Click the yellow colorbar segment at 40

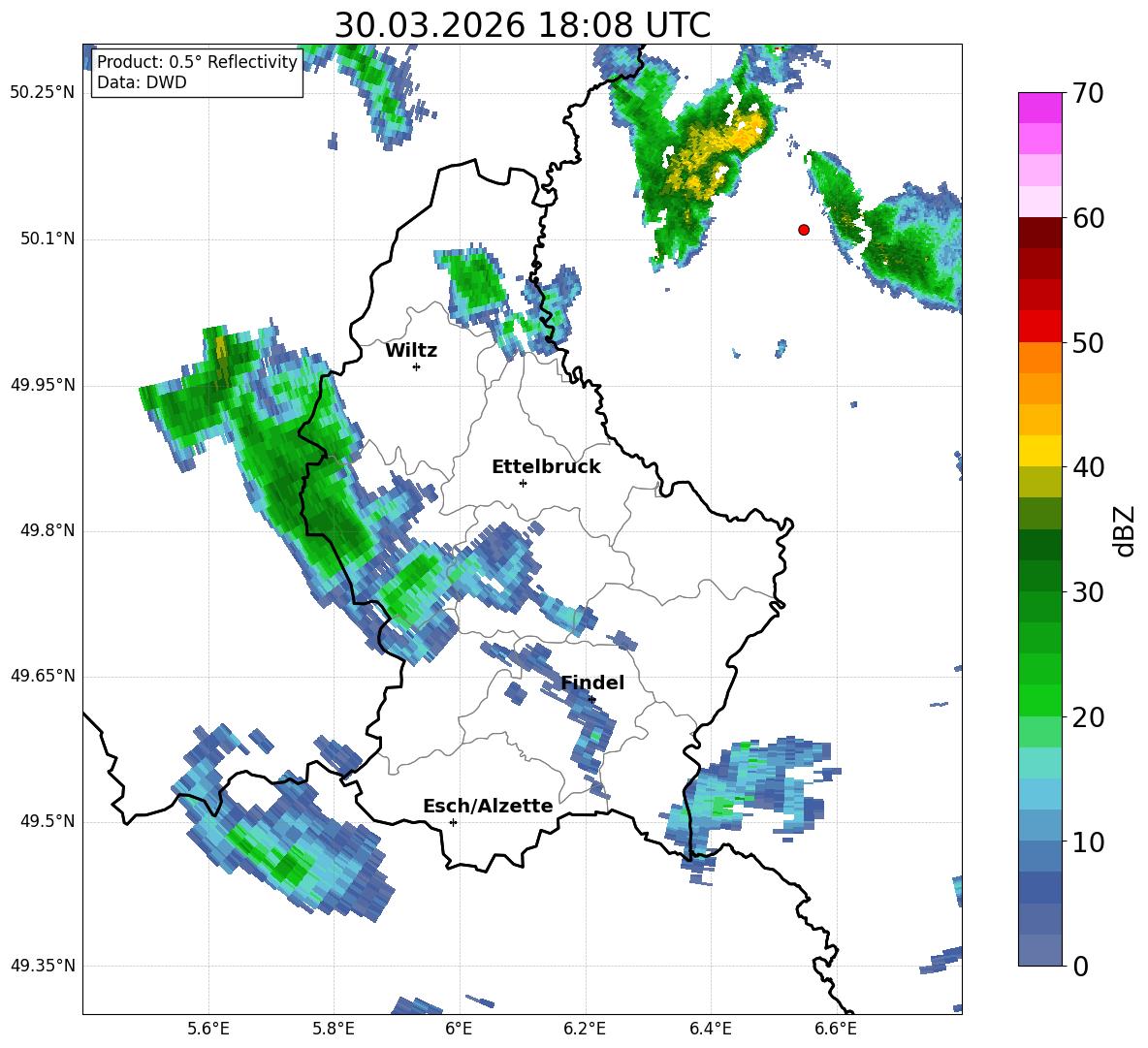point(1039,451)
